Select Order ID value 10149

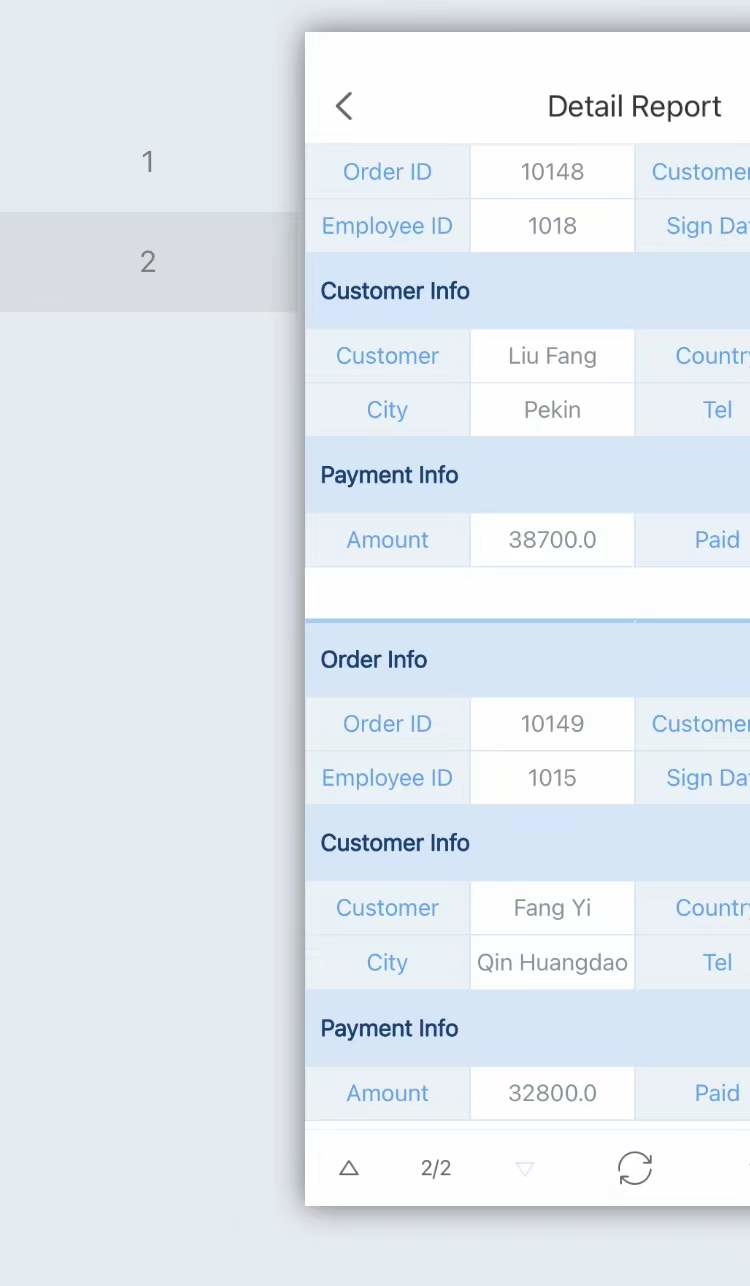coord(552,724)
